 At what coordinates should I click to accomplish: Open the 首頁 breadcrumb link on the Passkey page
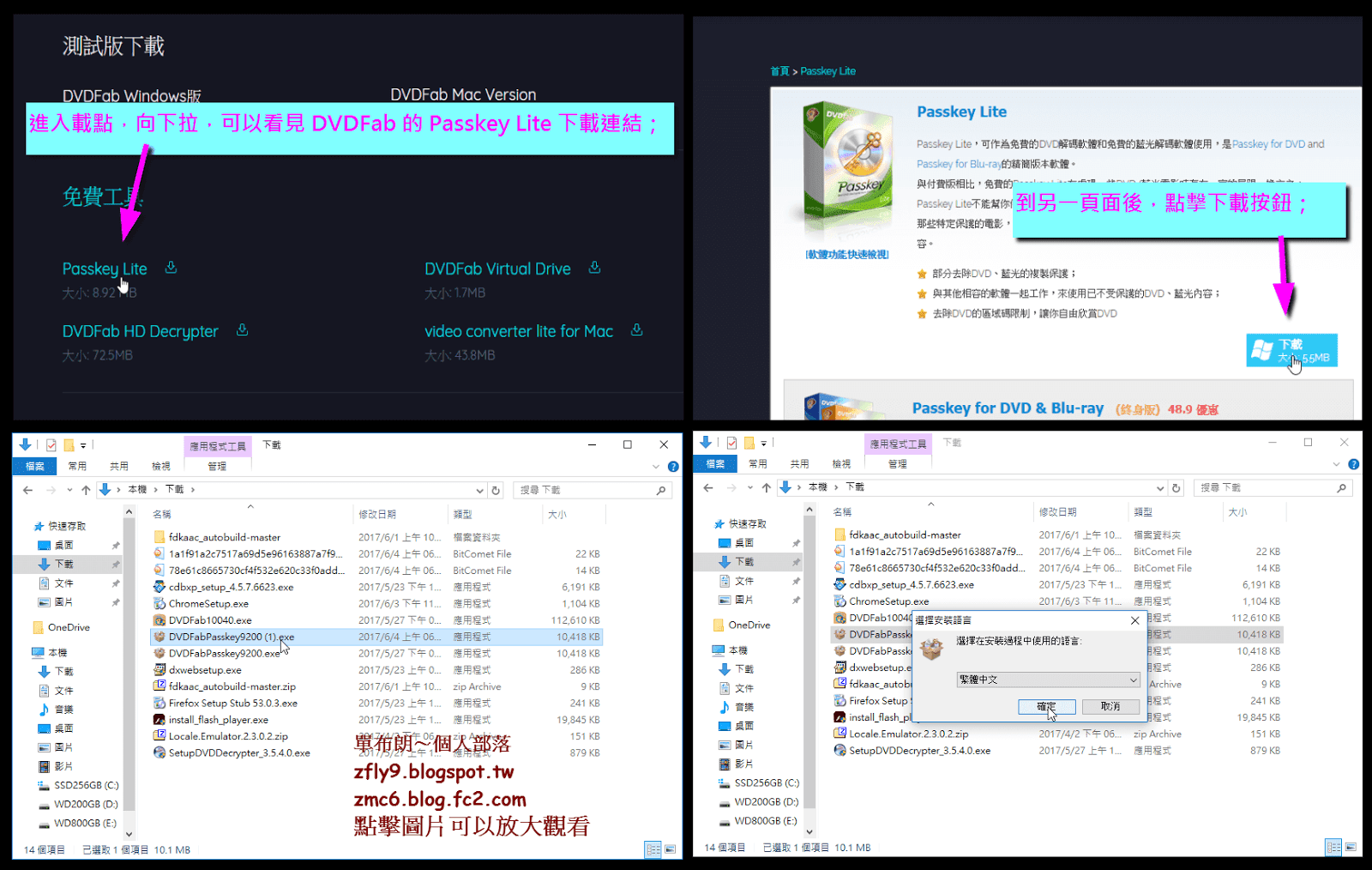click(779, 71)
